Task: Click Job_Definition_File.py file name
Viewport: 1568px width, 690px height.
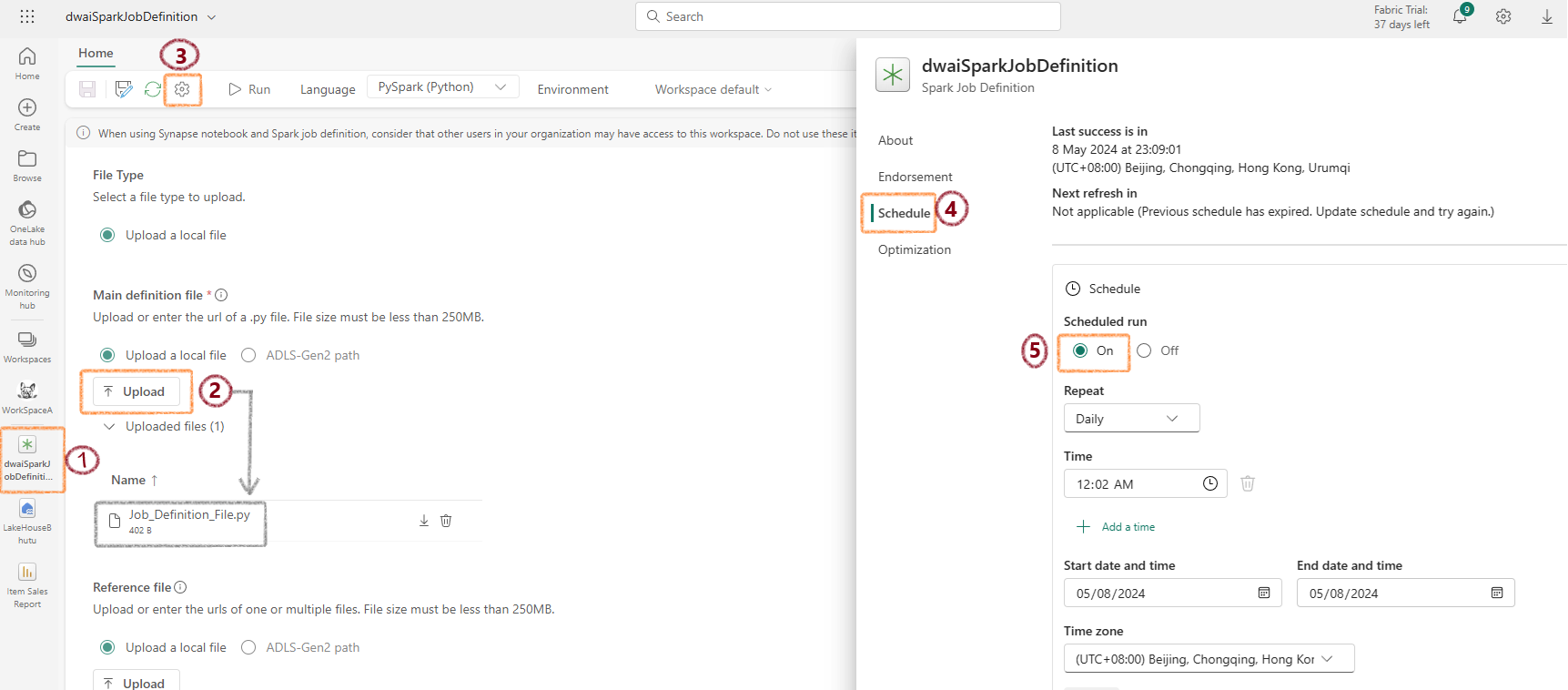Action: (189, 514)
